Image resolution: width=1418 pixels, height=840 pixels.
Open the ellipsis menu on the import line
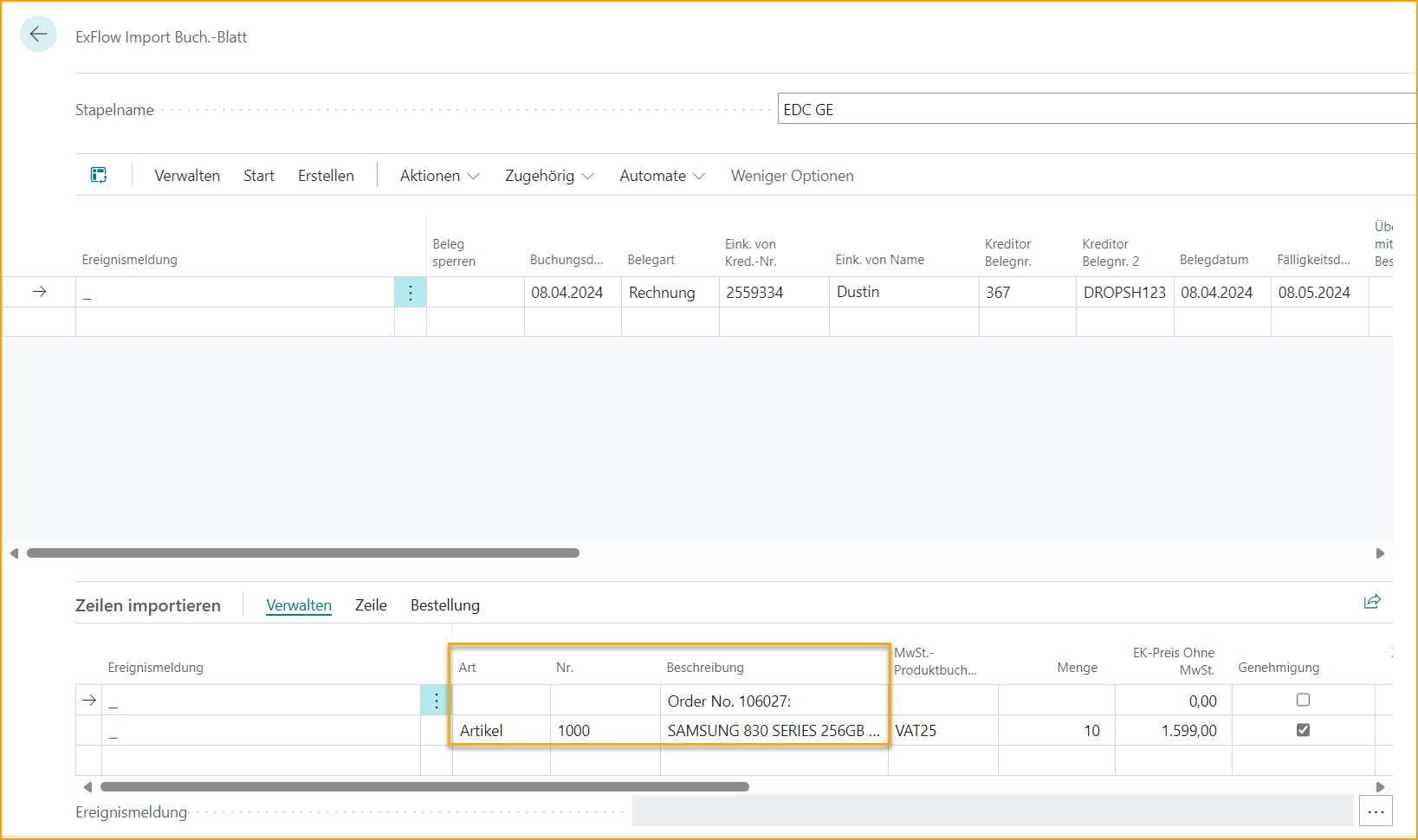point(435,700)
